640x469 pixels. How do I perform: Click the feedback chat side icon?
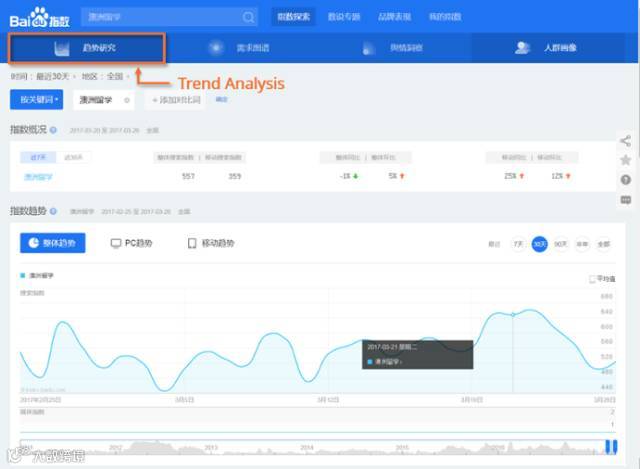coord(626,200)
